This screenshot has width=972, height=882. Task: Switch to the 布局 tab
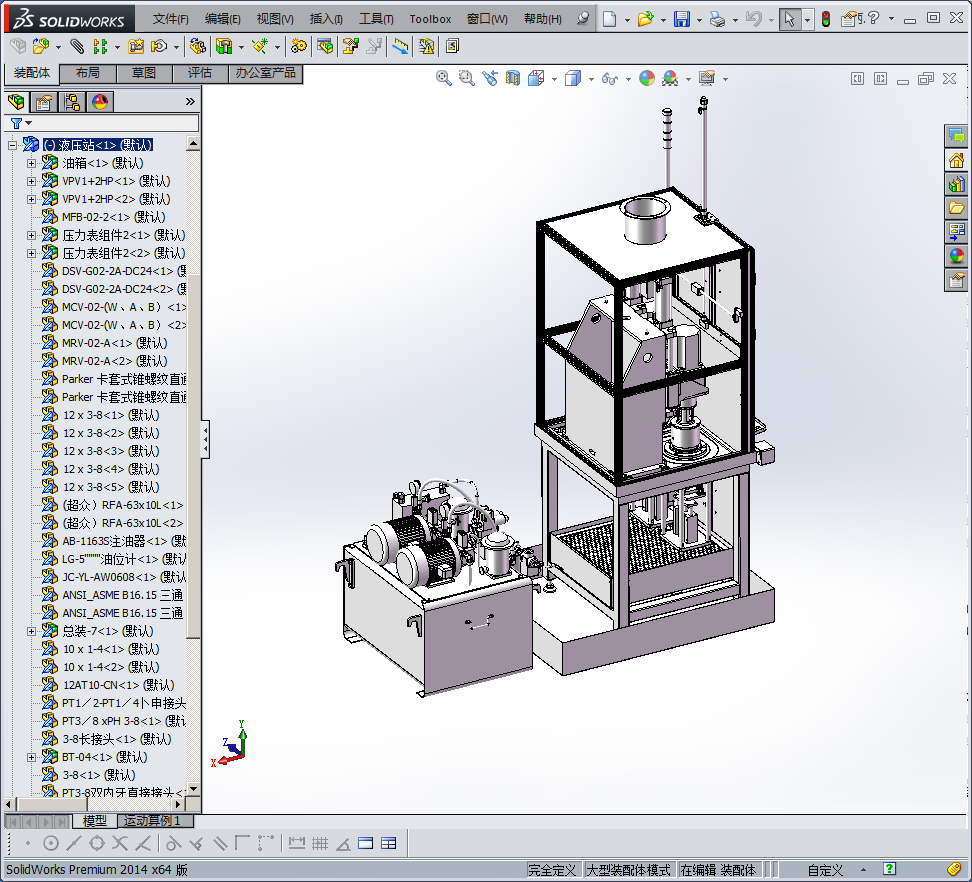coord(87,73)
